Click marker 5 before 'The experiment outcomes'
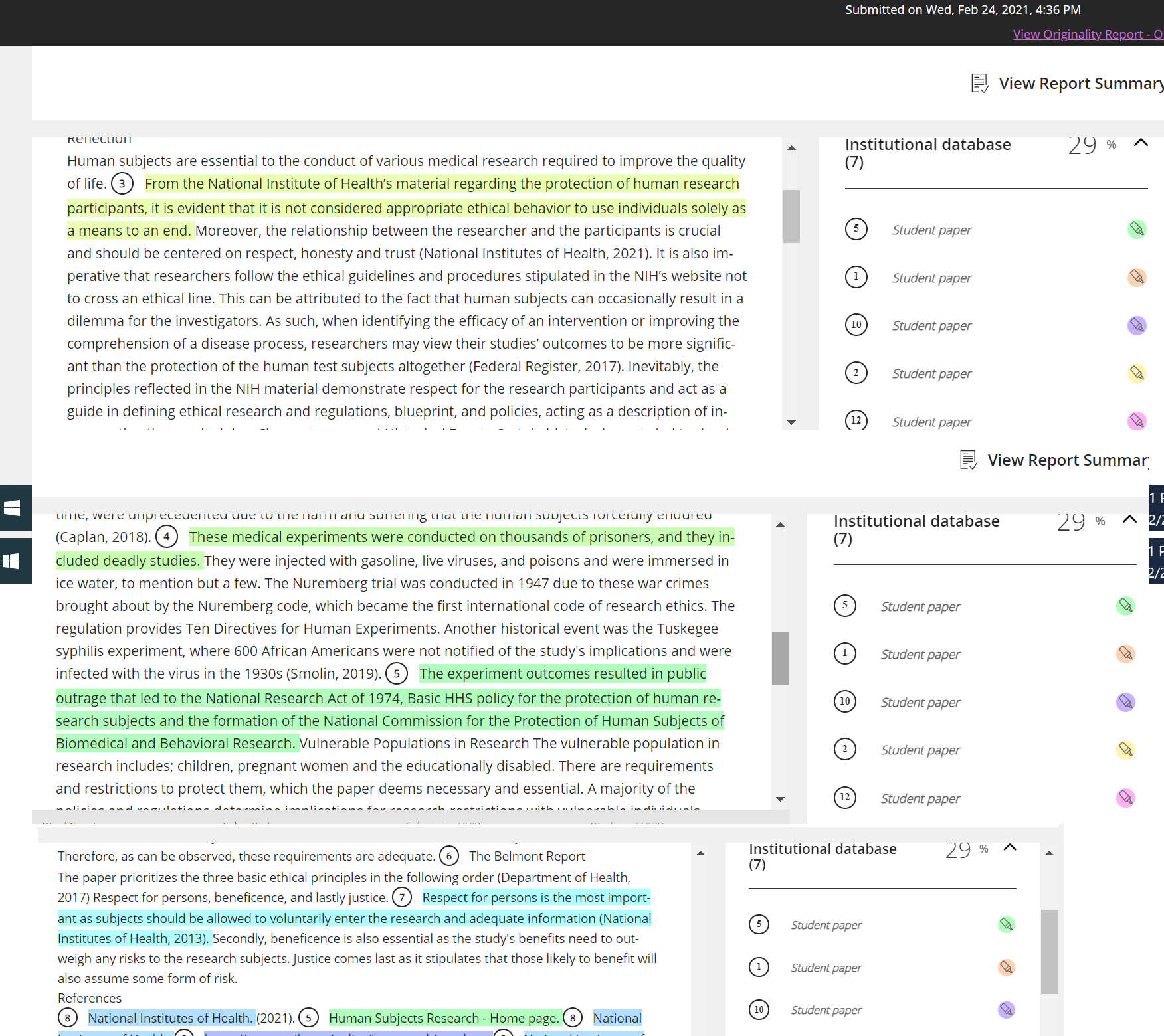The width and height of the screenshot is (1164, 1036). click(397, 674)
